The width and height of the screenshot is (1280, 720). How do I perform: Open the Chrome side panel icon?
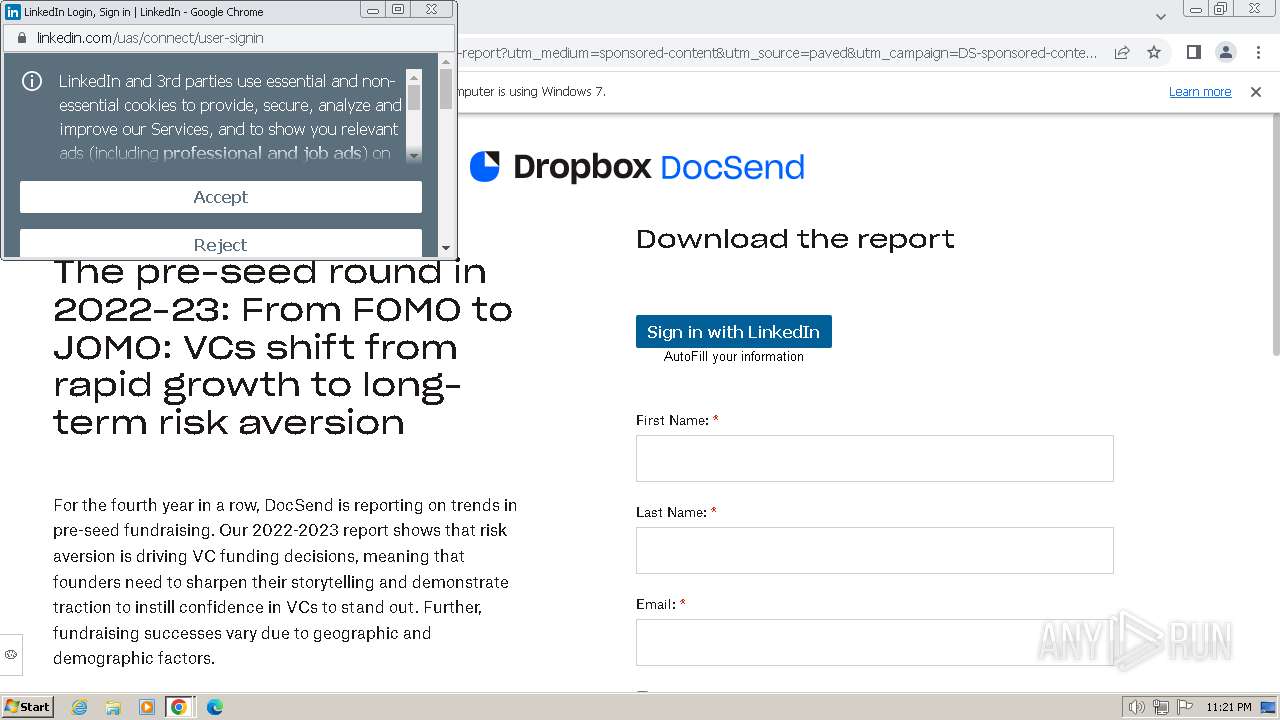(1193, 53)
